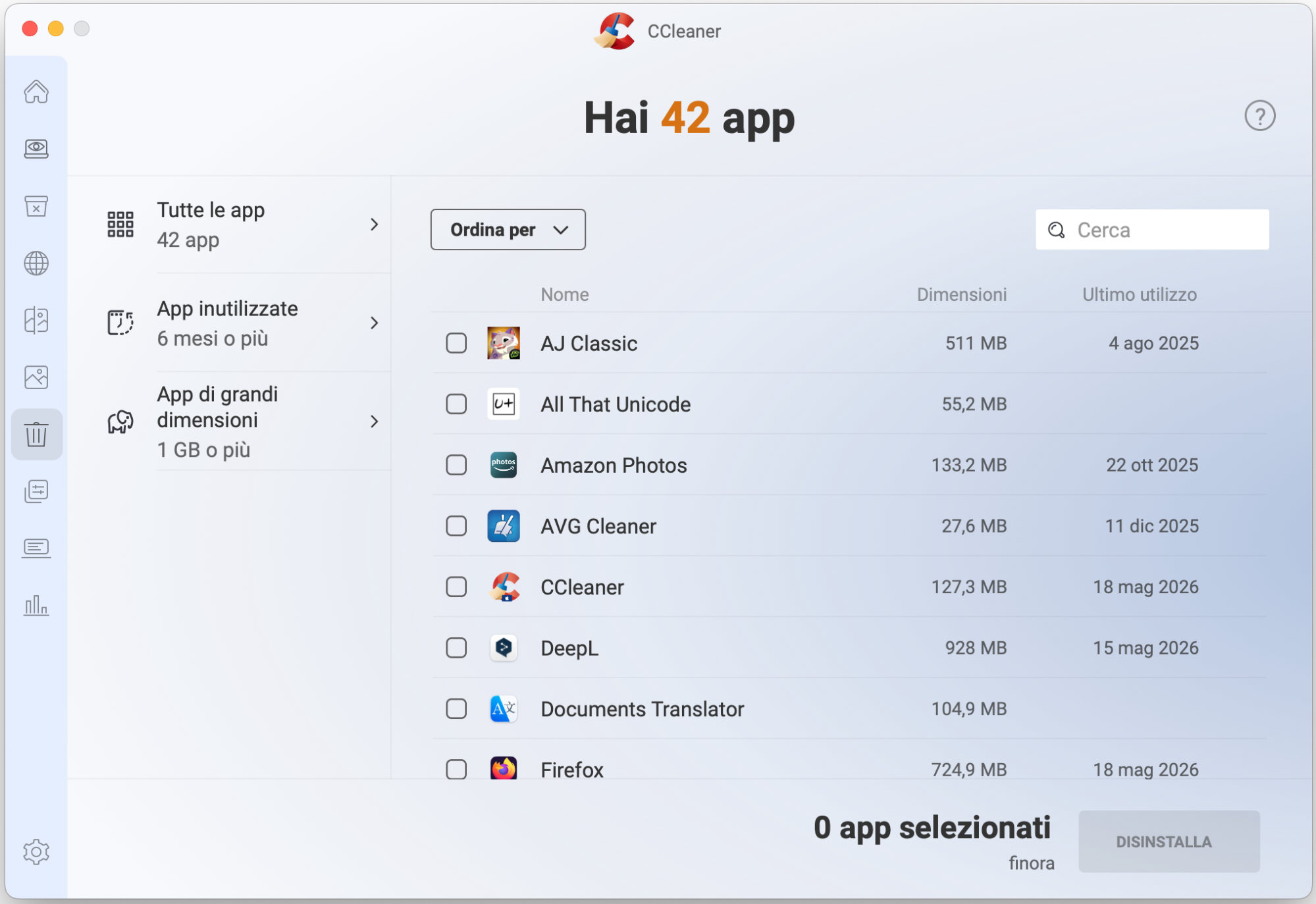Click the Ultimo utilizzo column header

tap(1140, 294)
